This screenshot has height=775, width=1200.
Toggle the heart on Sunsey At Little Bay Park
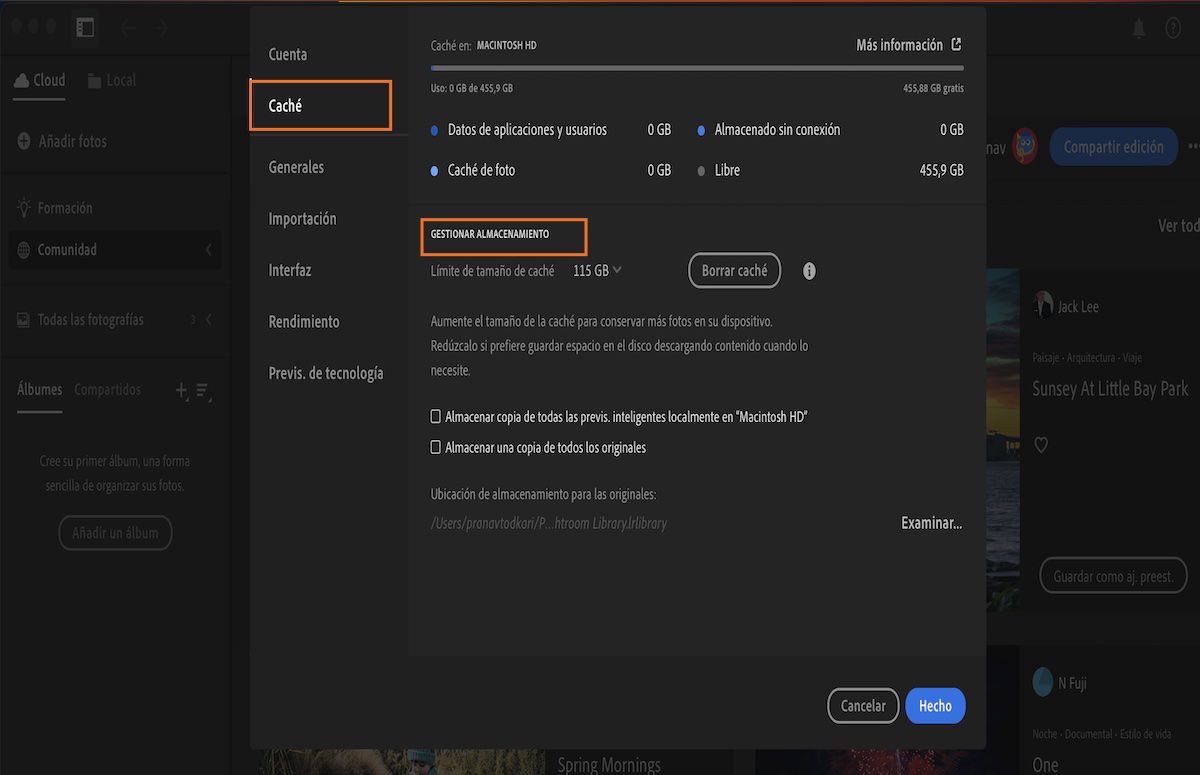pyautogui.click(x=1041, y=444)
